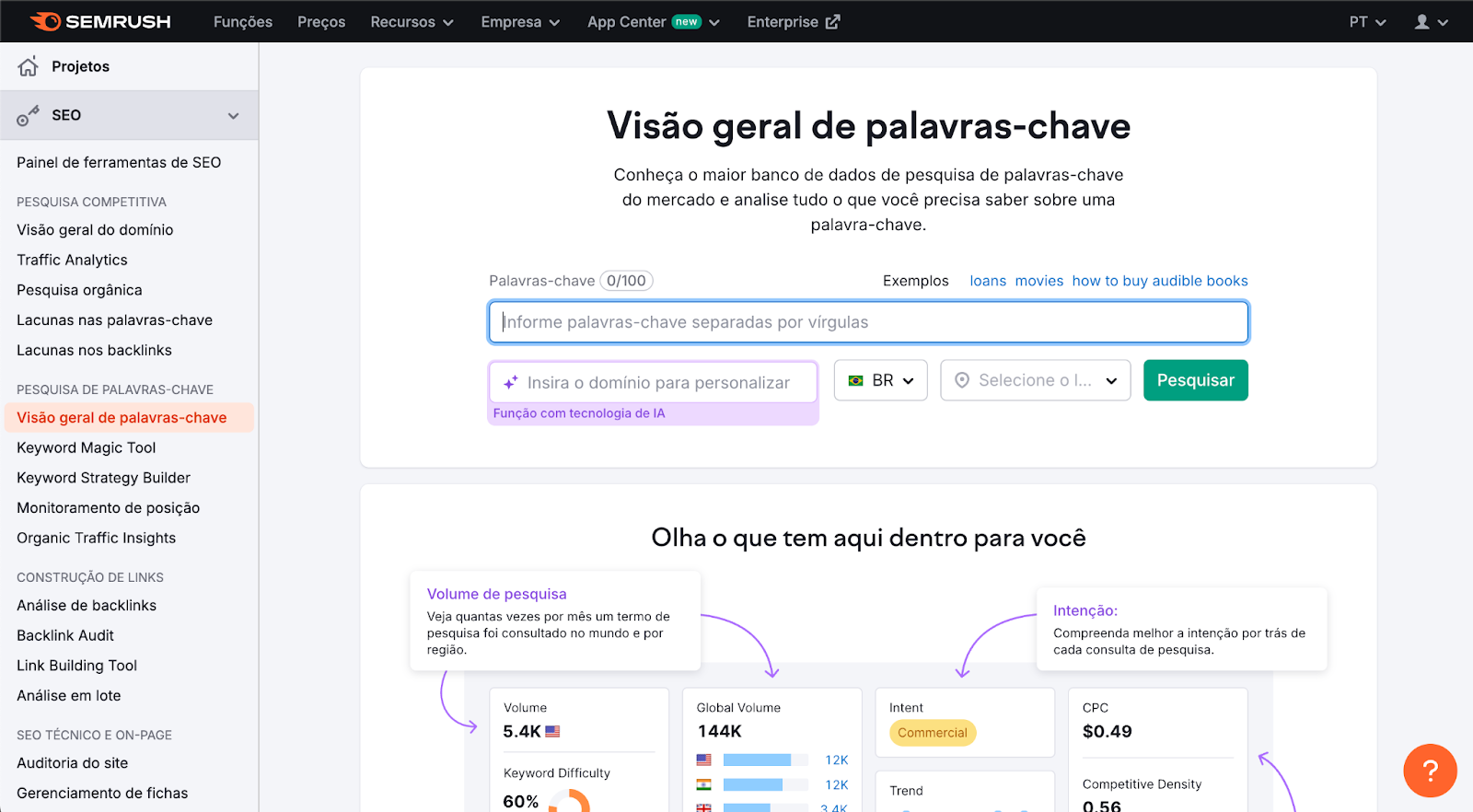The image size is (1473, 812).
Task: Open Organic Traffic Insights
Action: (x=96, y=538)
